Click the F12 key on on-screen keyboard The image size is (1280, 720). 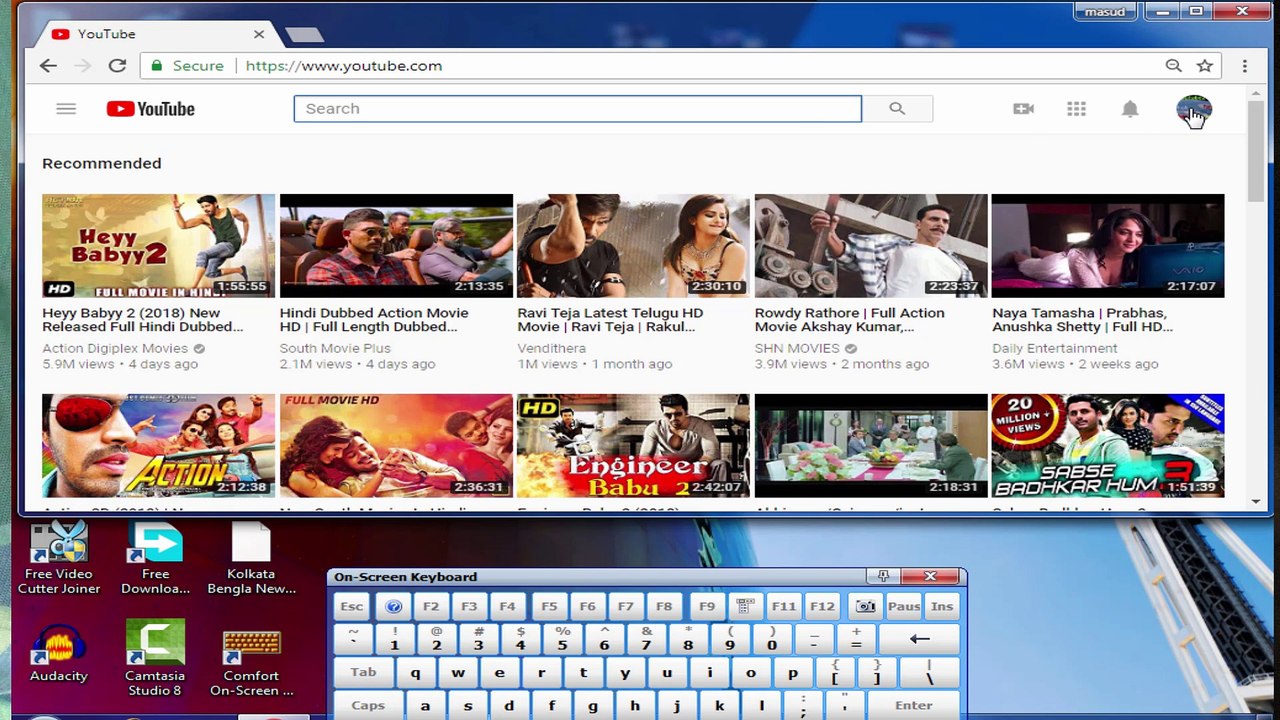[x=822, y=607]
